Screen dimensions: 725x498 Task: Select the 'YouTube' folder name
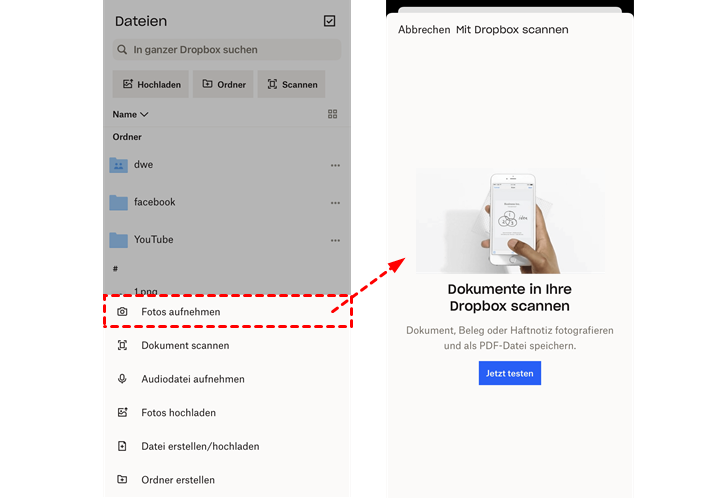154,240
